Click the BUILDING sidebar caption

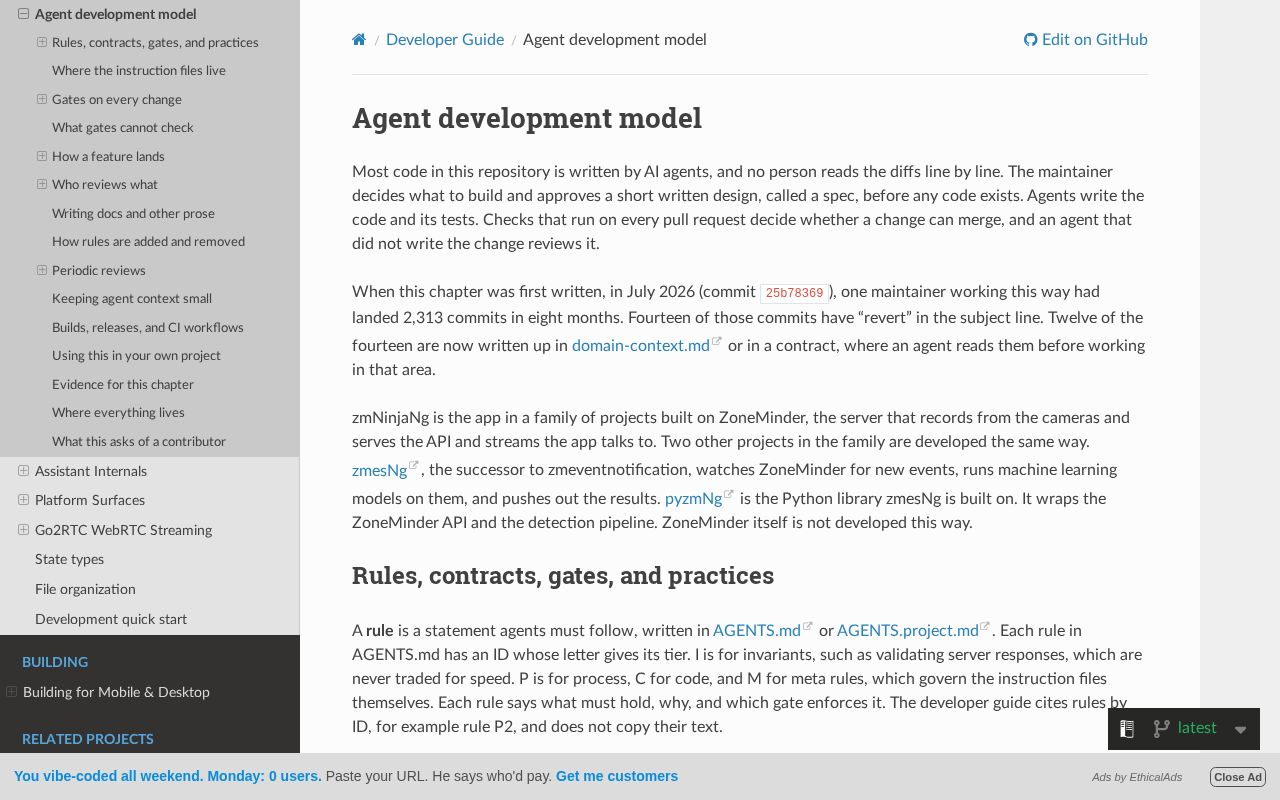coord(55,662)
